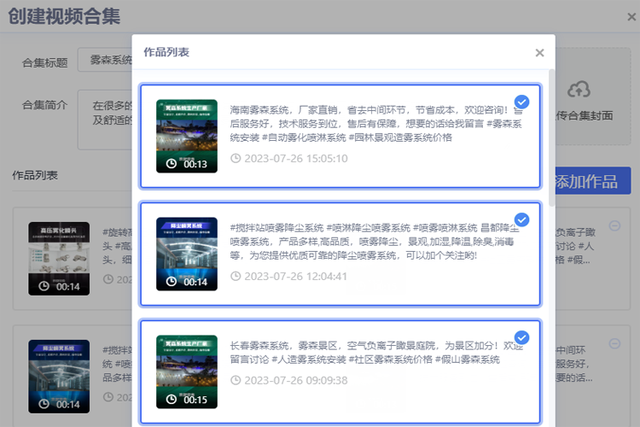Image resolution: width=640 pixels, height=427 pixels.
Task: Click the 添加作品 button behind the dialog
Action: tap(593, 181)
